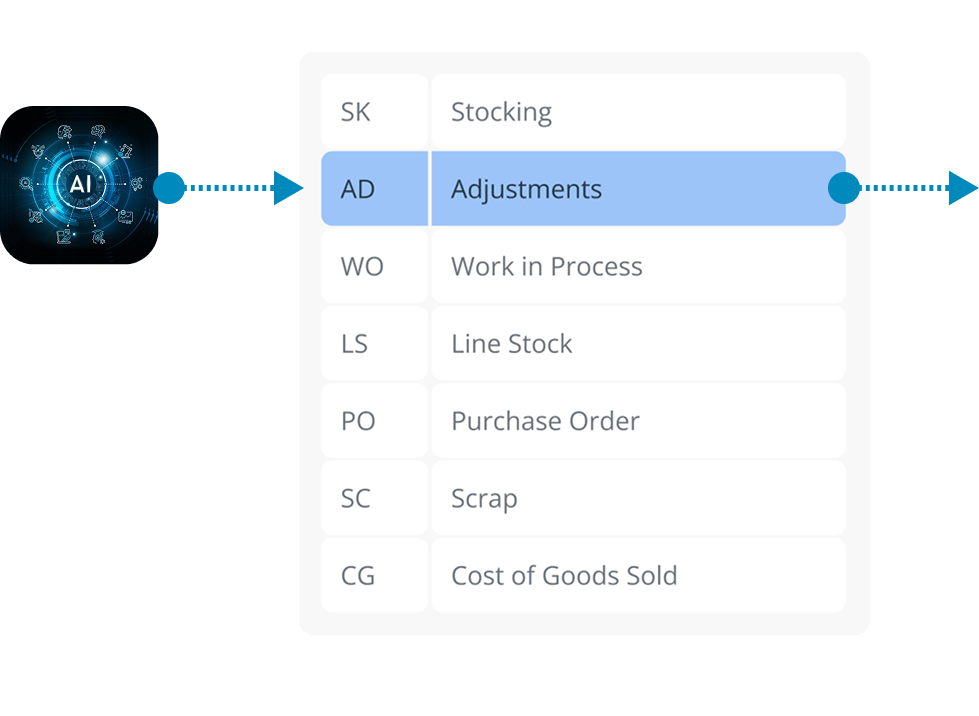Screen dimensions: 979x716
Task: Click the arrowhead pointing at AD row
Action: click(x=288, y=187)
